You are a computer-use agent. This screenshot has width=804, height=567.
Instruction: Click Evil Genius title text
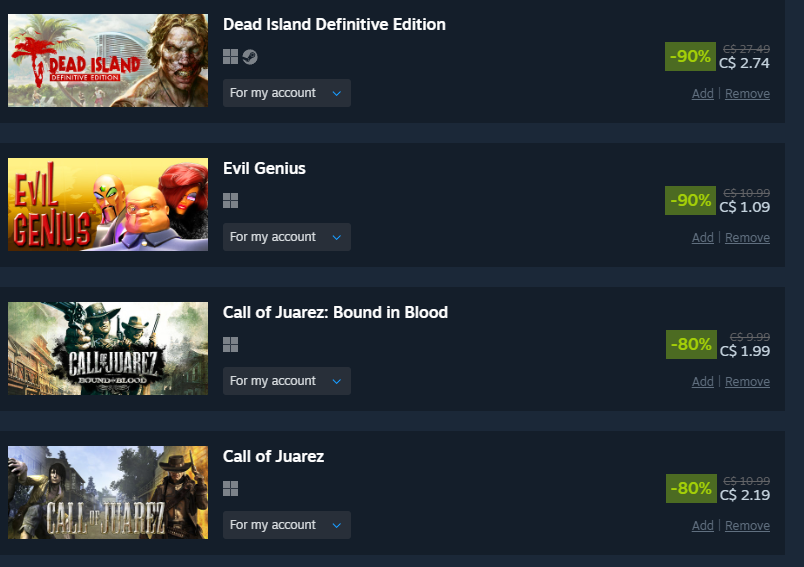point(264,168)
